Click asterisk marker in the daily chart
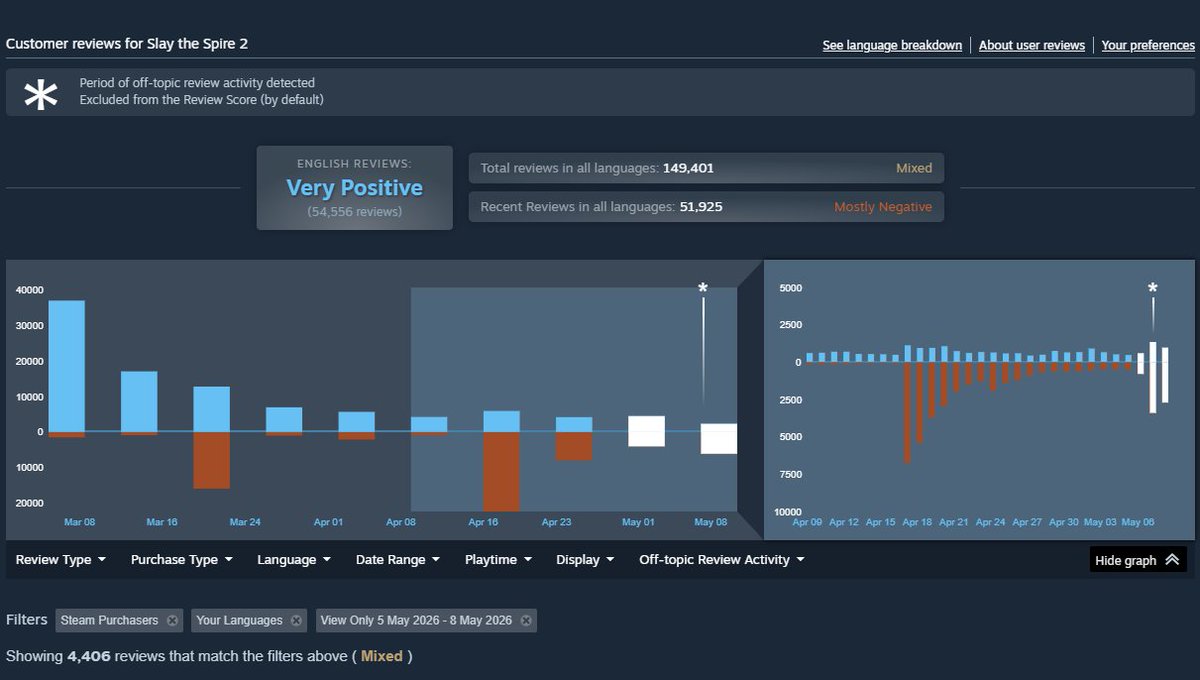 [1153, 289]
